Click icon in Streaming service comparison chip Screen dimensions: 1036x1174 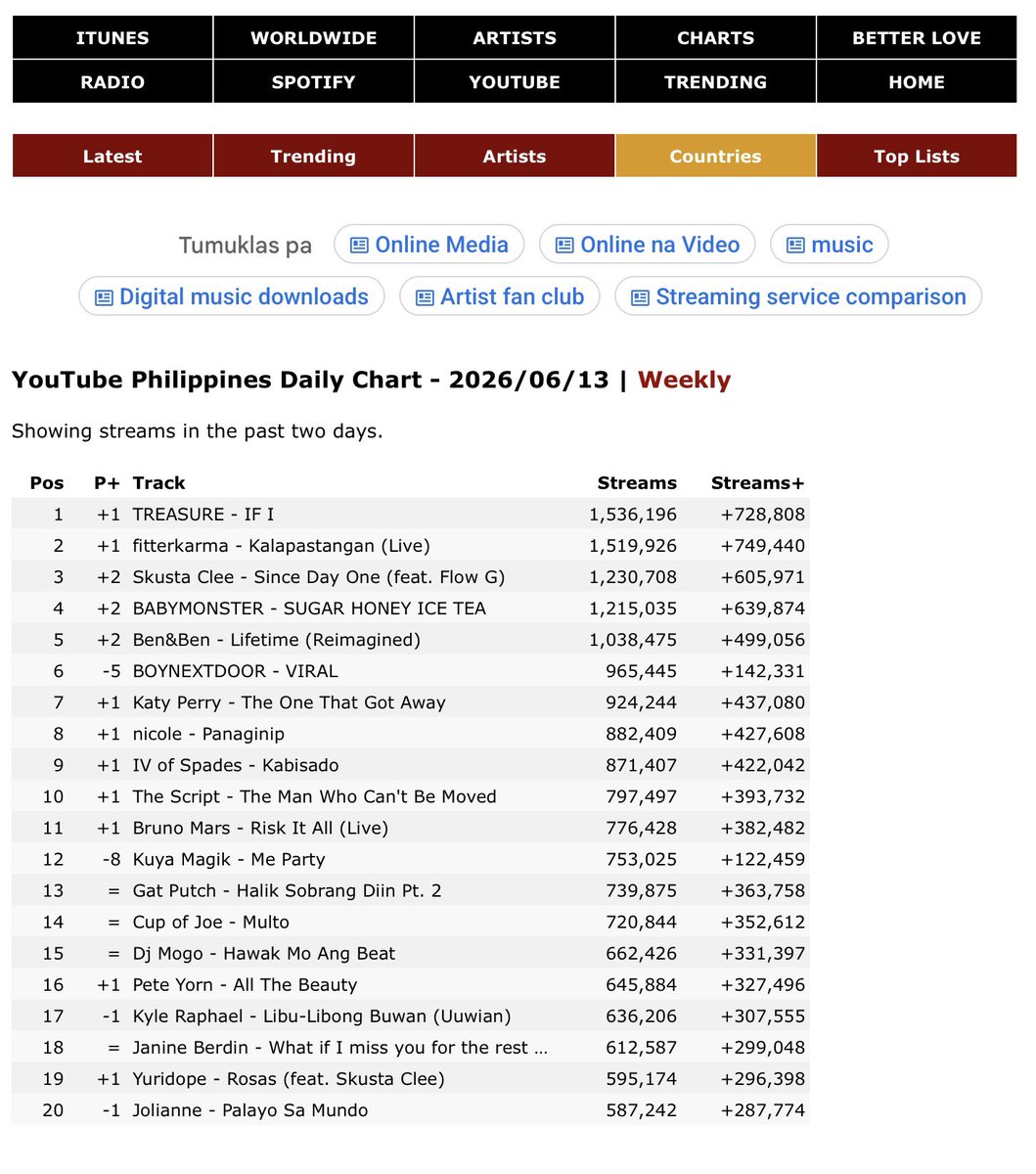click(x=640, y=297)
